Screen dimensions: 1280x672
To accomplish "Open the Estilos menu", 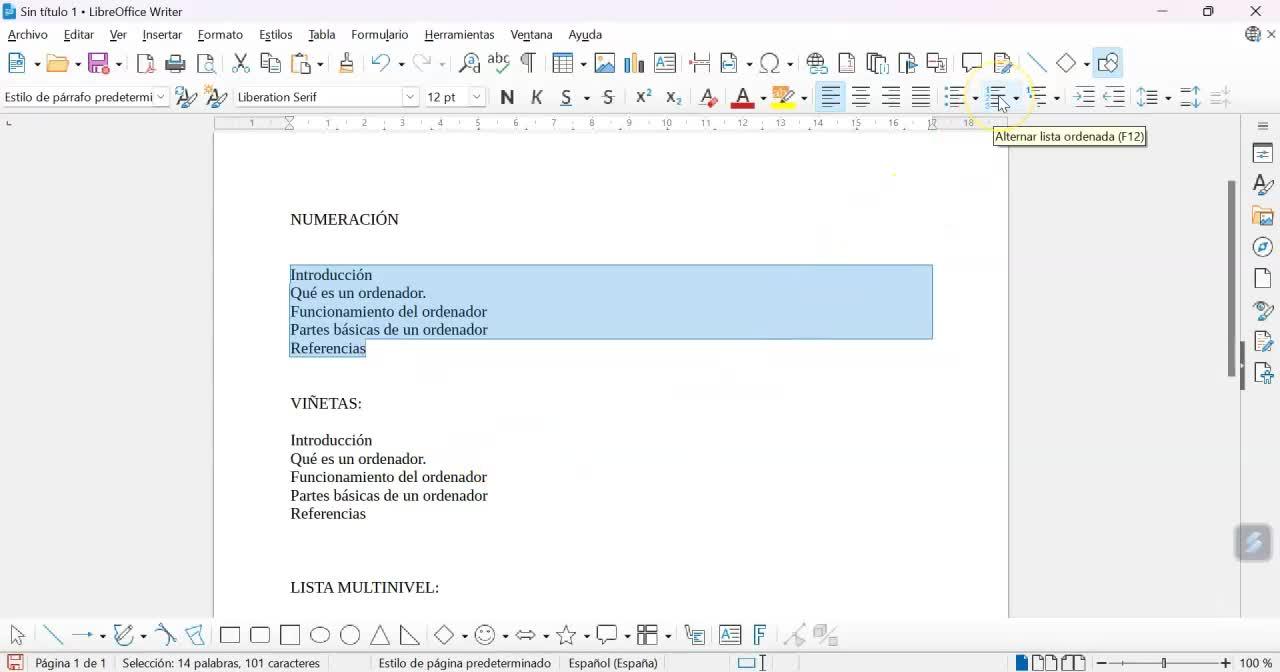I will (276, 35).
